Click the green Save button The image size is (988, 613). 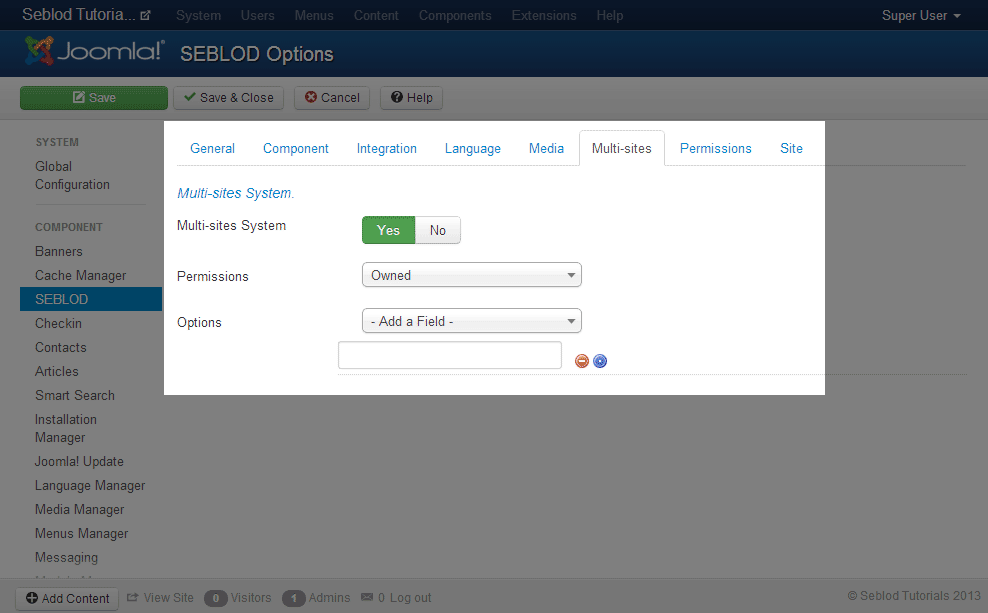tap(94, 98)
